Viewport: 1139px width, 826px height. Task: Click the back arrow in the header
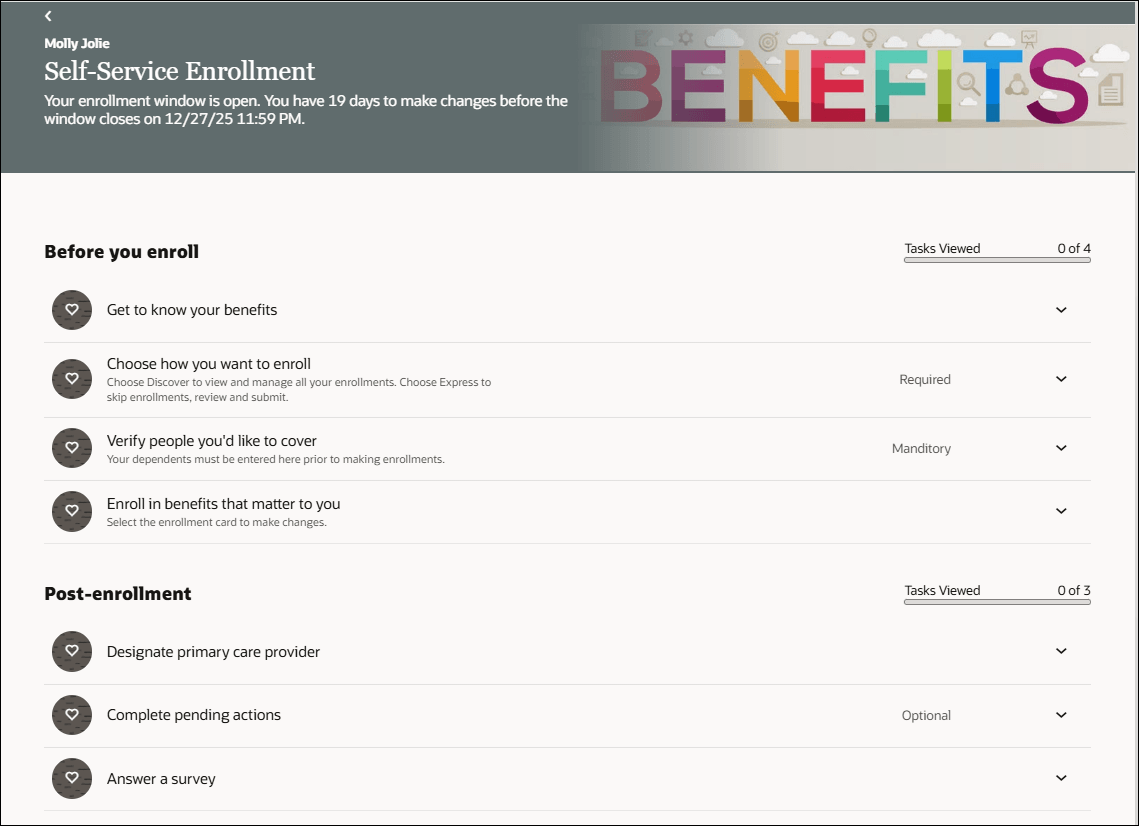47,16
